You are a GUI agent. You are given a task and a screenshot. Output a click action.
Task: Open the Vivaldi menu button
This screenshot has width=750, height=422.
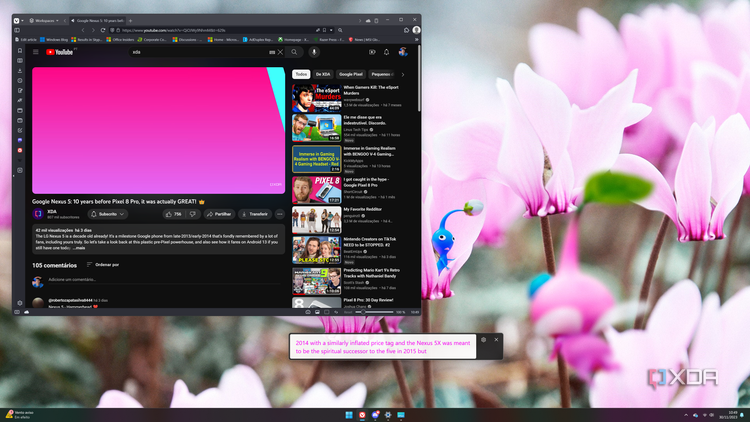coord(17,21)
